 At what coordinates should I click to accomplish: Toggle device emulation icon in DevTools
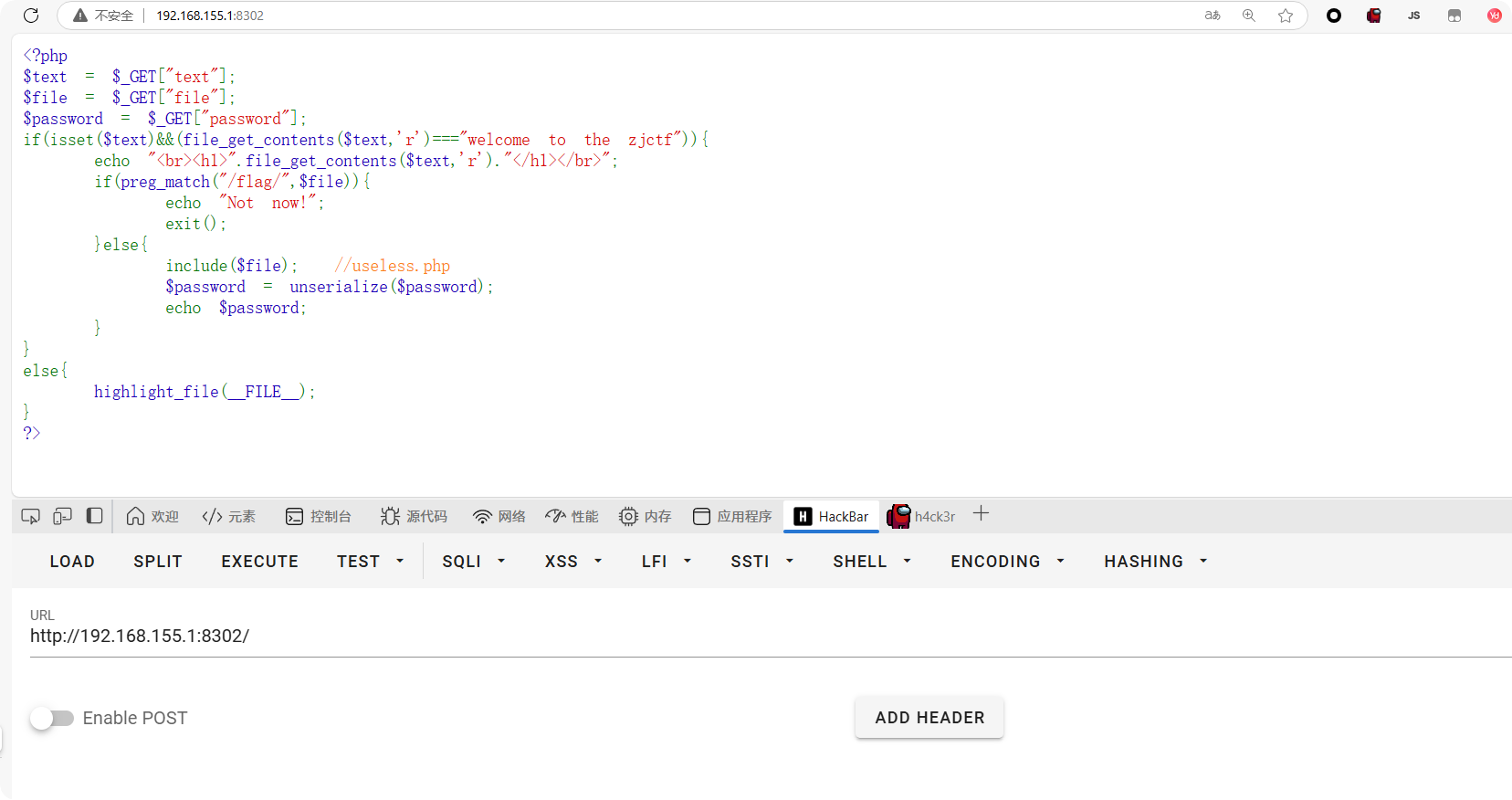[x=62, y=517]
